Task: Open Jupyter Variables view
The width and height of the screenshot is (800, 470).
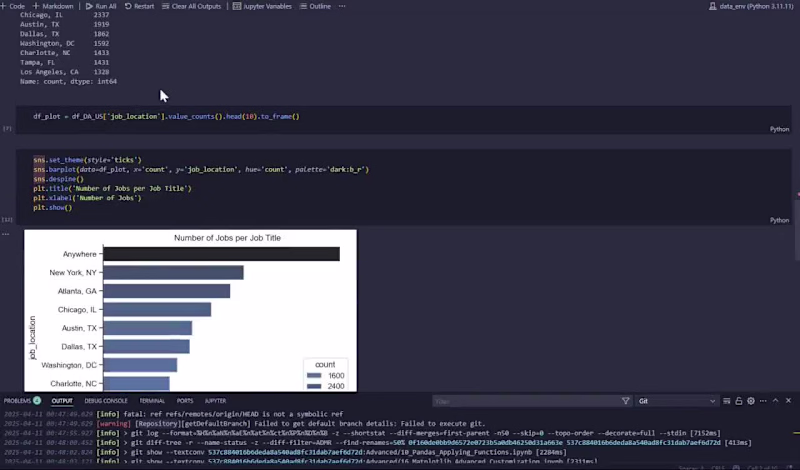Action: [x=262, y=6]
